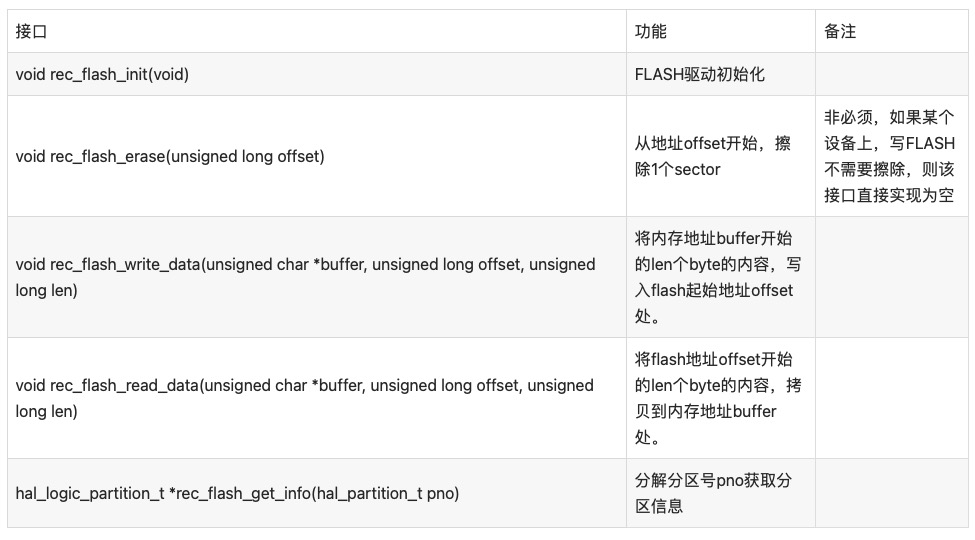Click the read_data description ending 拷贝到内存地址buffer处
The width and height of the screenshot is (975, 540).
(721, 398)
